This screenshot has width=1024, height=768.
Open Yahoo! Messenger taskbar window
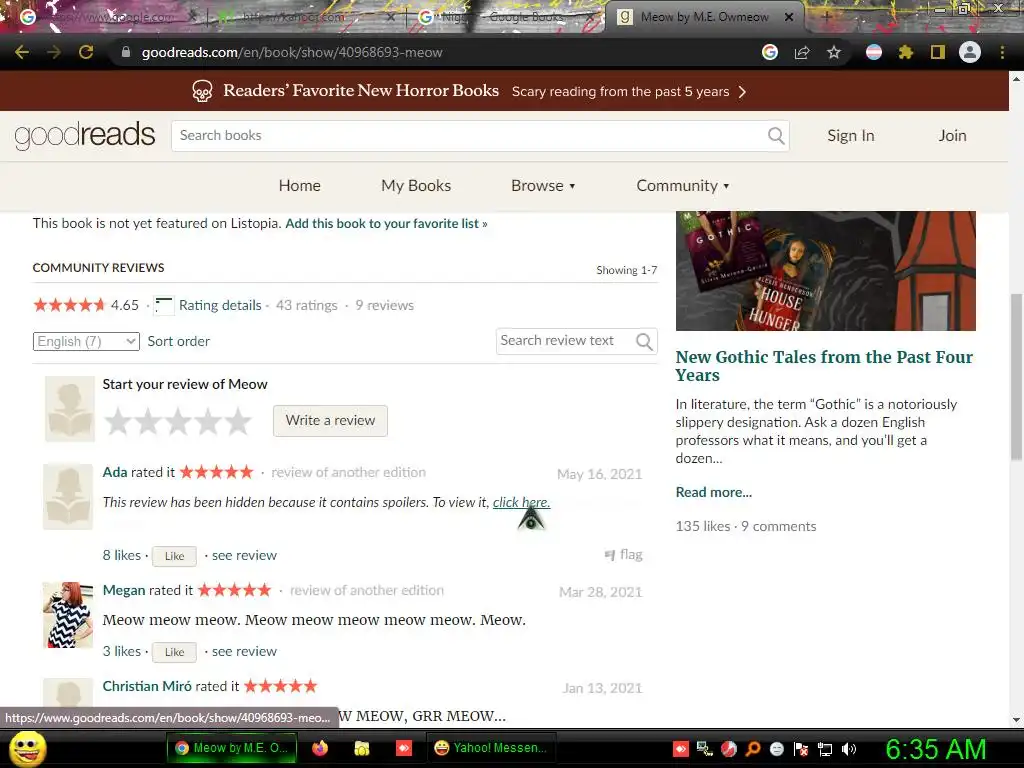[x=491, y=748]
